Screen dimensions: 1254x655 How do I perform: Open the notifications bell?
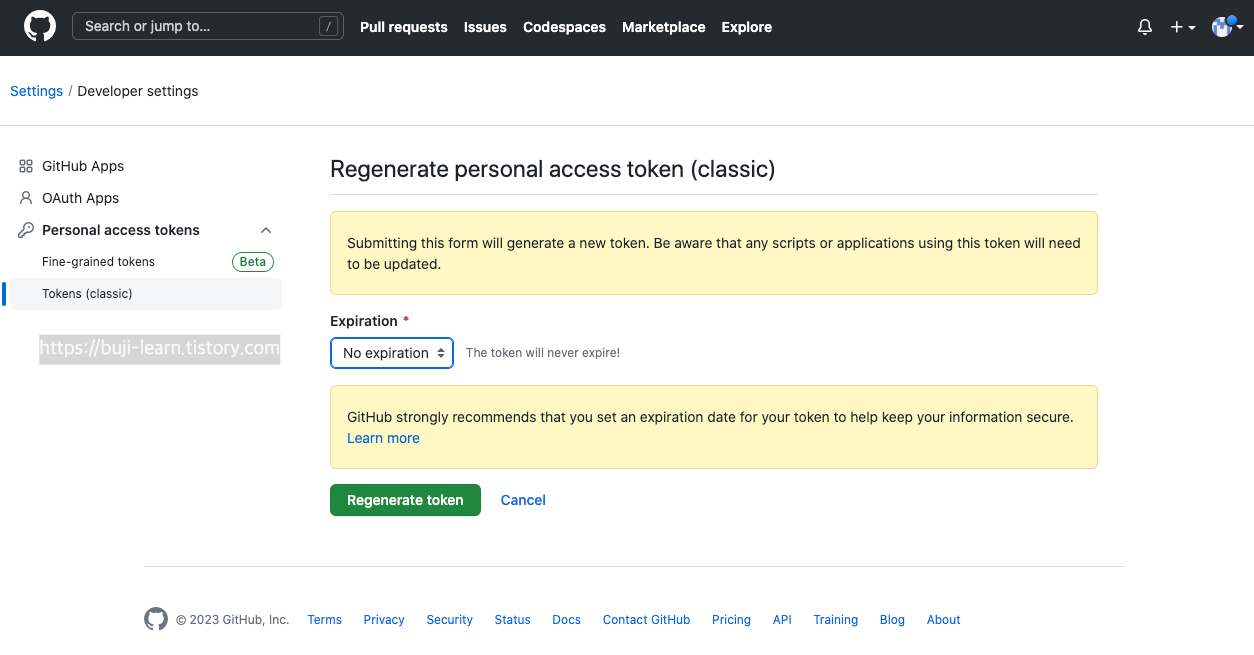point(1145,28)
